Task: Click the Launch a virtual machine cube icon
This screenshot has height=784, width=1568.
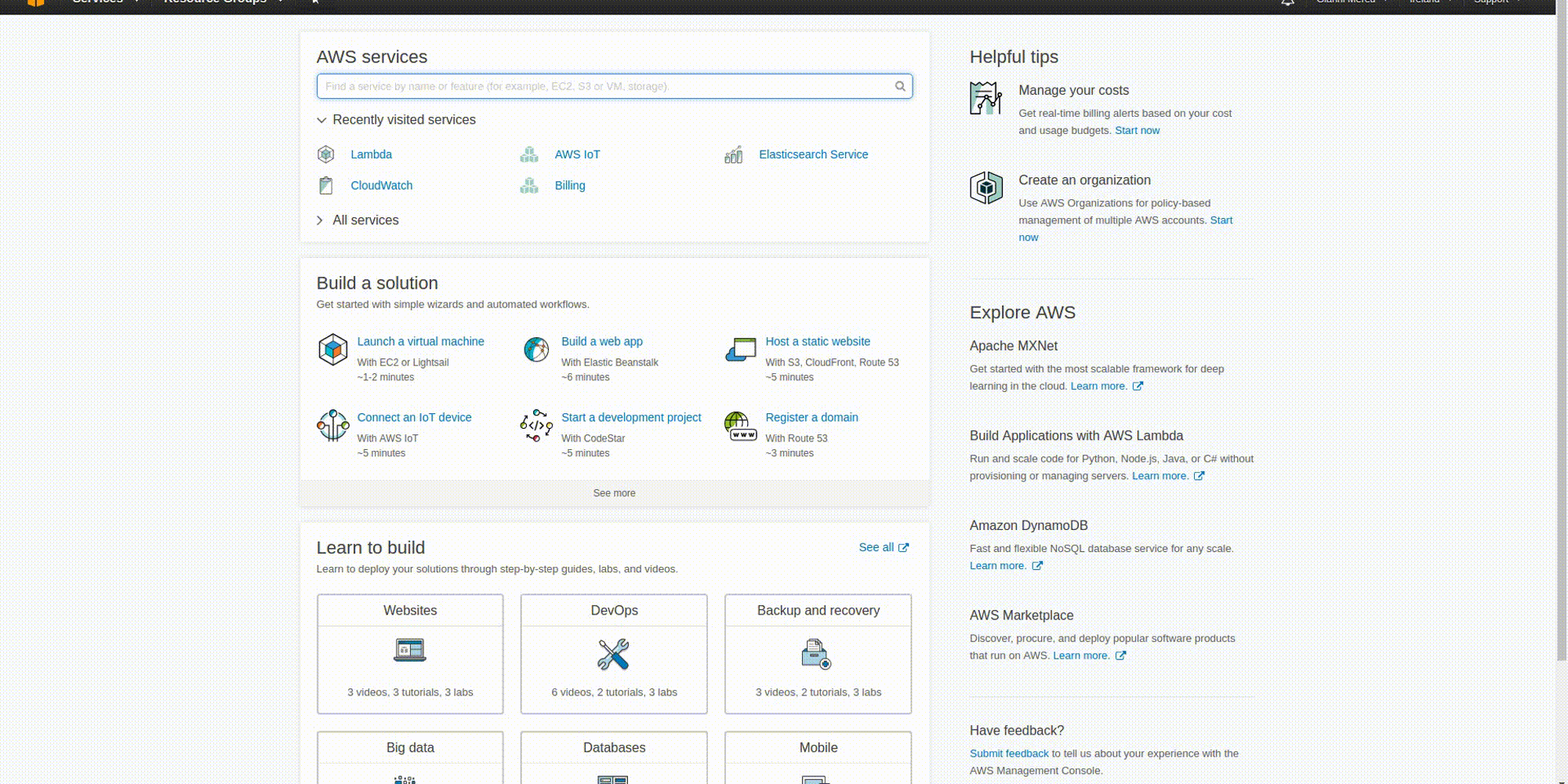Action: [333, 350]
